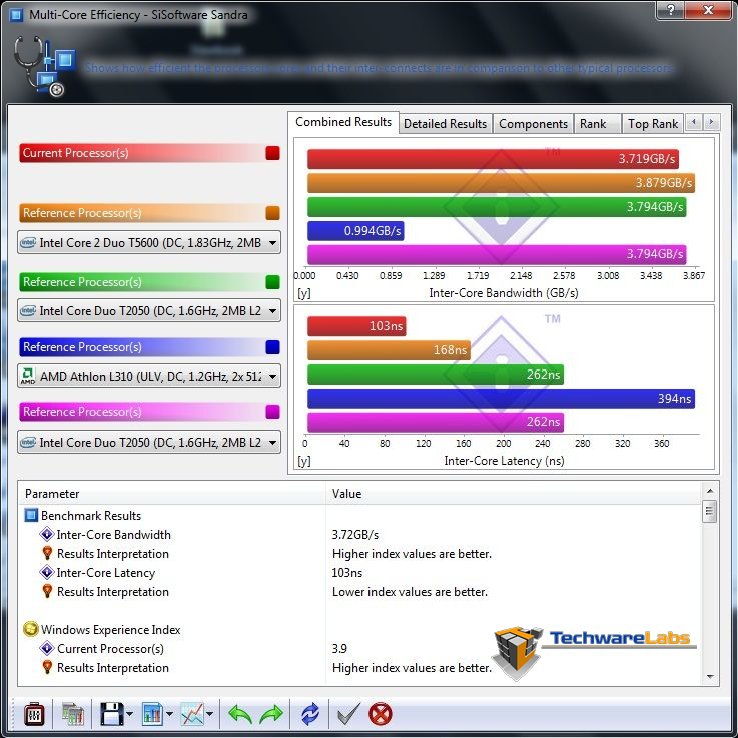Click the results list scrollbar thumb
This screenshot has height=738, width=738.
[710, 512]
